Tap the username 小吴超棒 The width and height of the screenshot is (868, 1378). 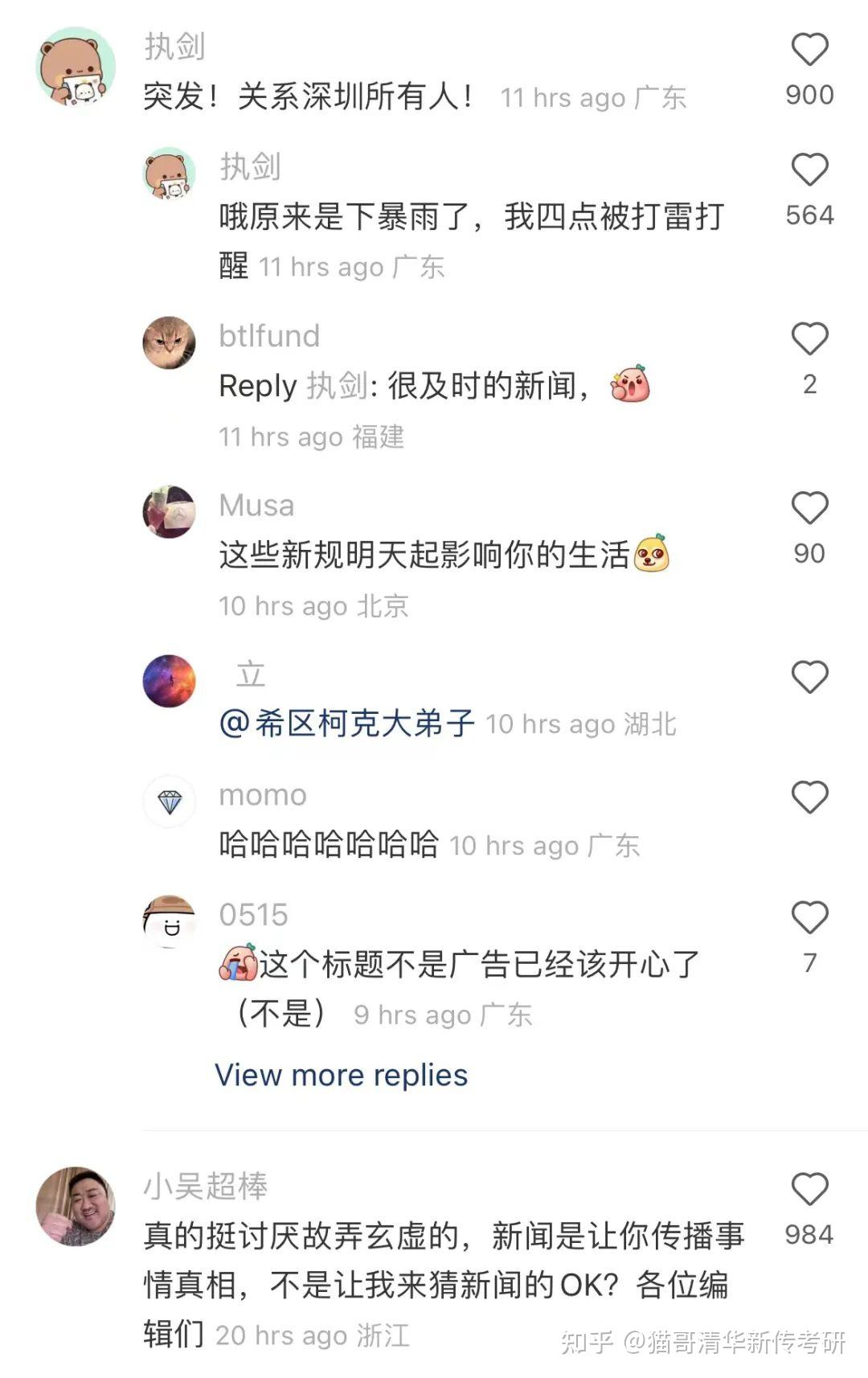pos(206,1186)
